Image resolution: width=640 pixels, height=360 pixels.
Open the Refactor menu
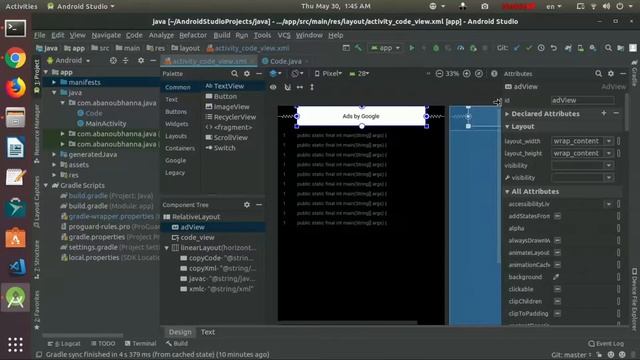(x=193, y=35)
